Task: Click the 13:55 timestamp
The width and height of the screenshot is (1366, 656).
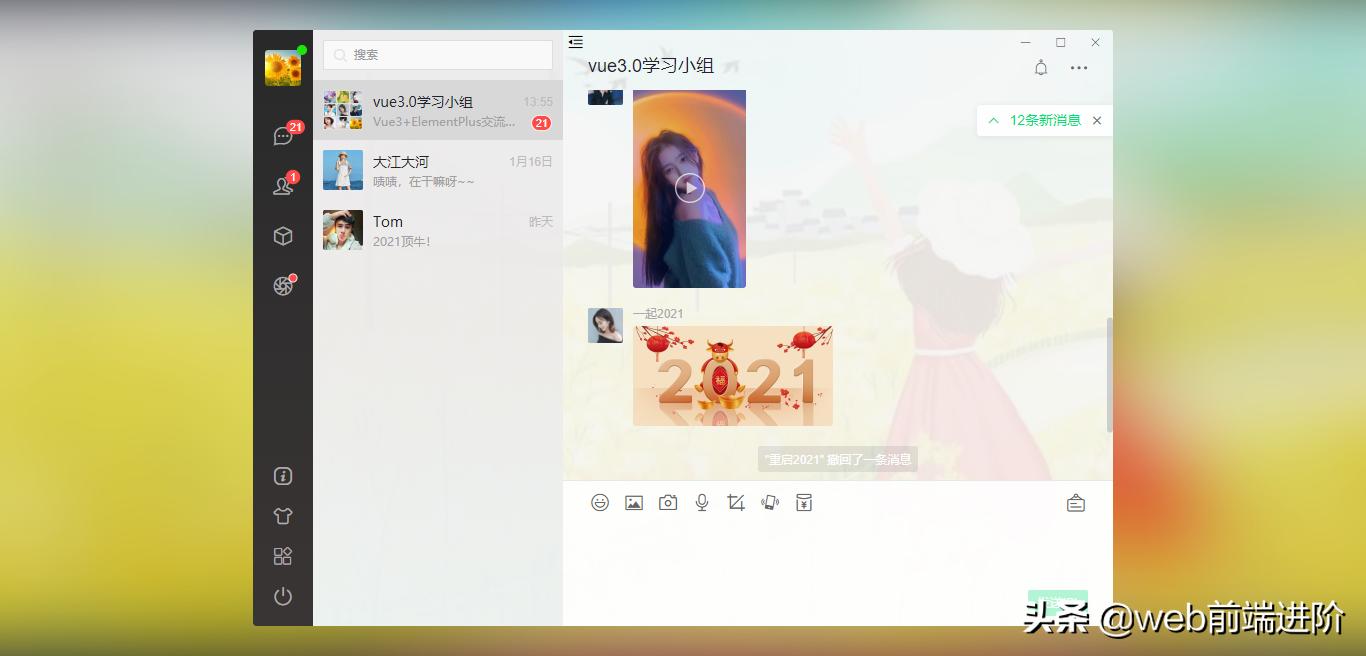Action: [x=538, y=101]
